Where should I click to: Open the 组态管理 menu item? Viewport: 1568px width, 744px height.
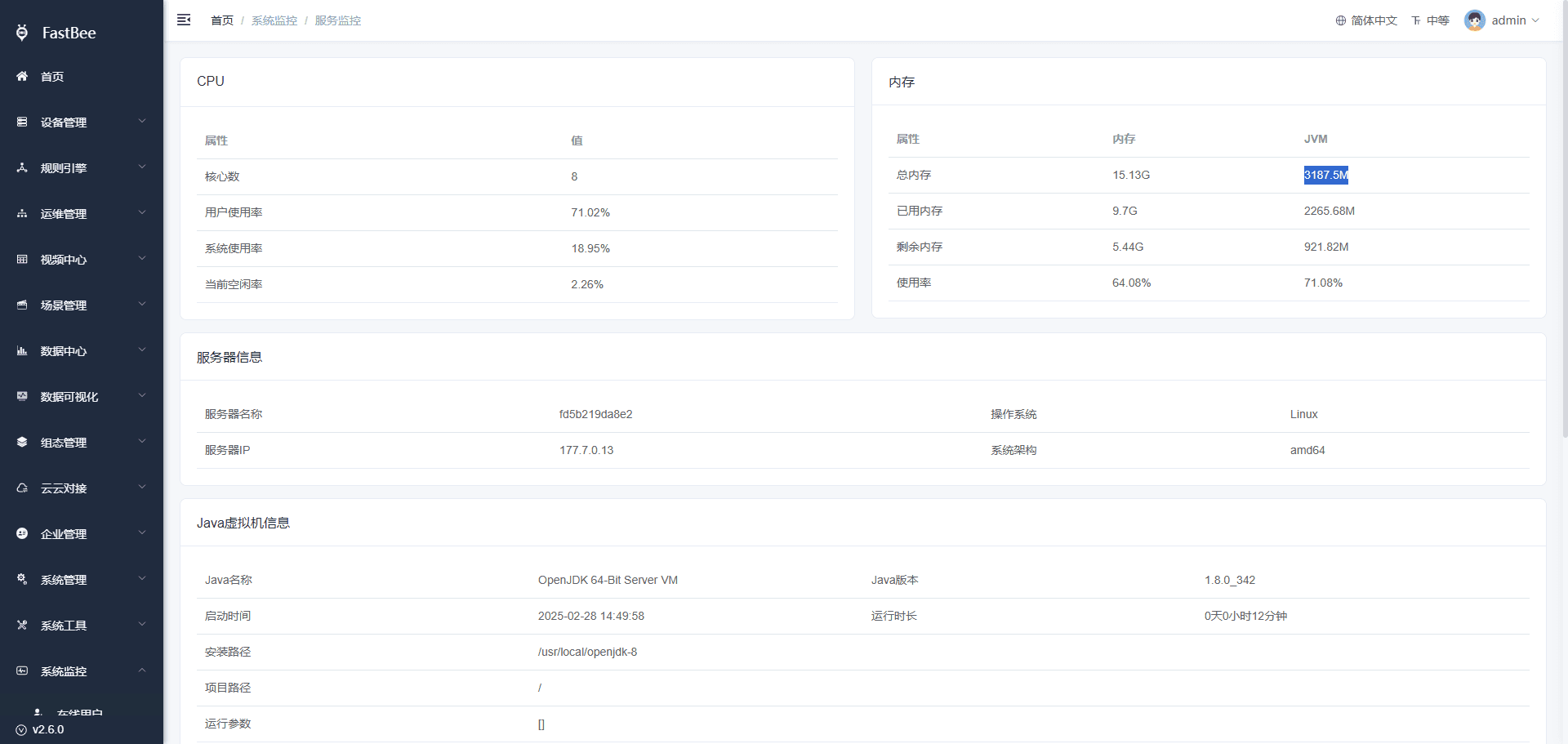point(82,442)
